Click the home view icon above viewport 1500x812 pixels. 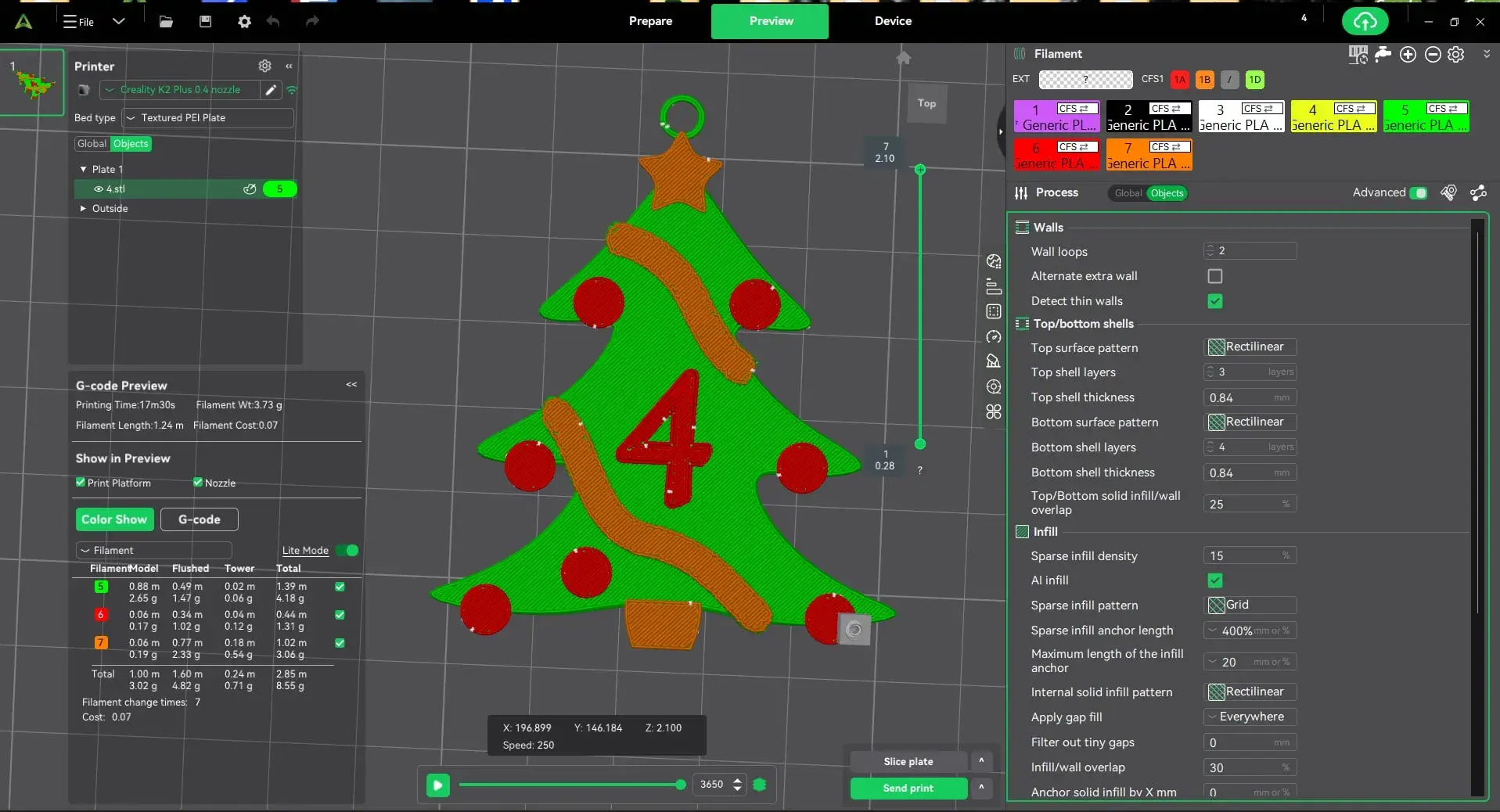904,58
